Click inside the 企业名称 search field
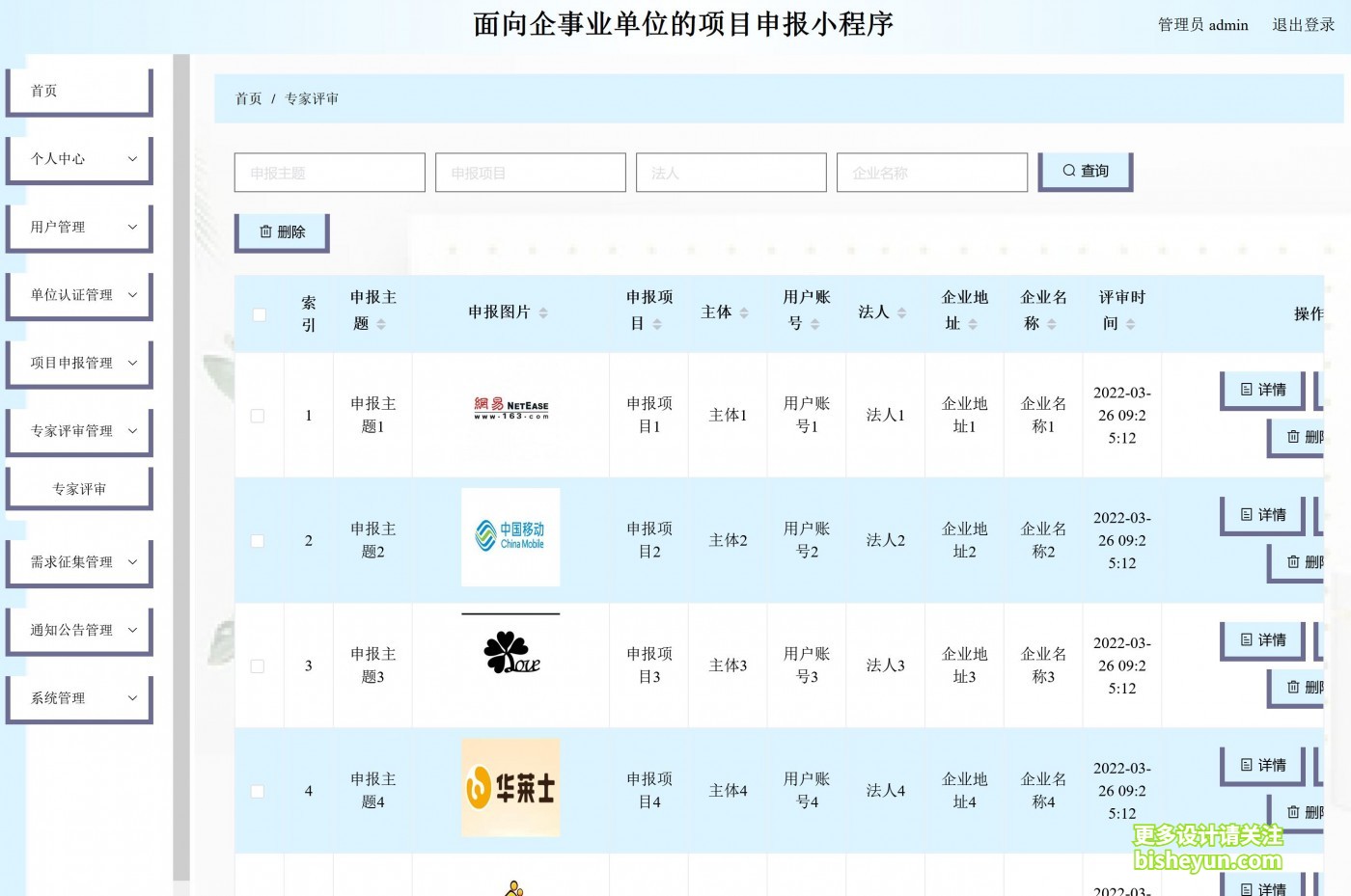Viewport: 1351px width, 896px height. click(931, 172)
